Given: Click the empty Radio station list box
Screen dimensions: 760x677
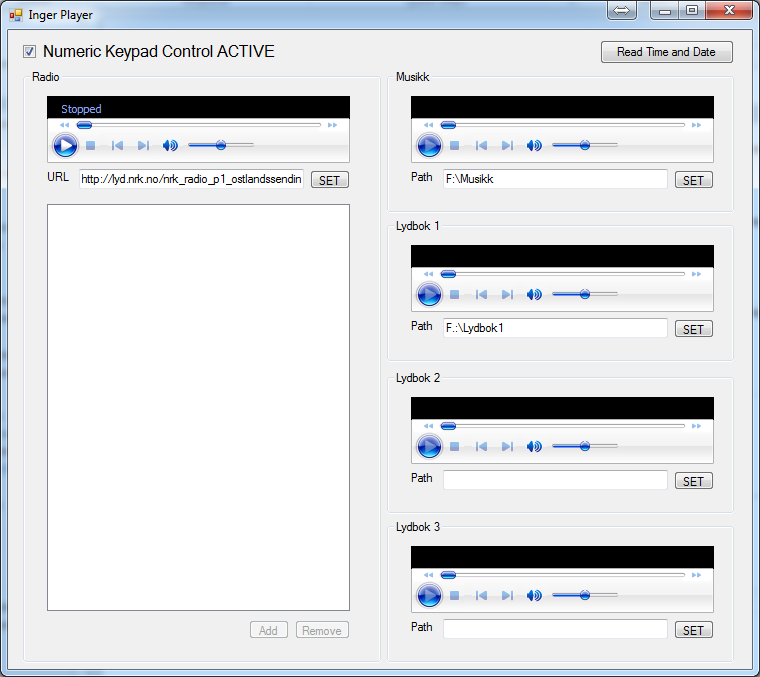Looking at the screenshot, I should 198,407.
